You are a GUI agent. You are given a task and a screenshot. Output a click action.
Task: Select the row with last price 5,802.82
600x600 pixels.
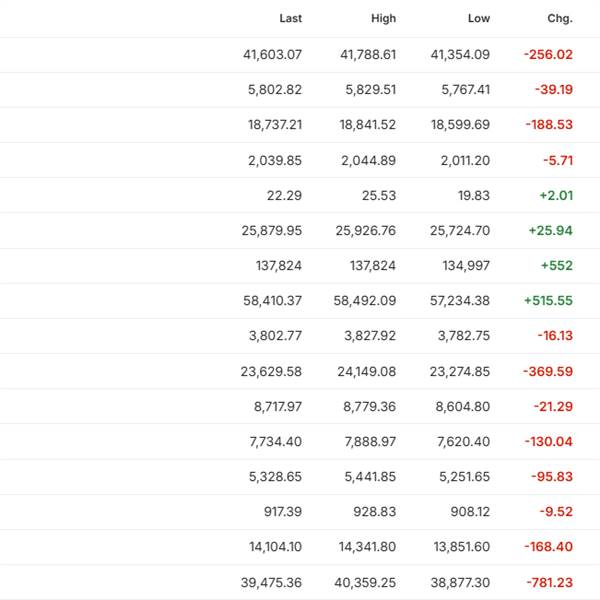point(300,90)
